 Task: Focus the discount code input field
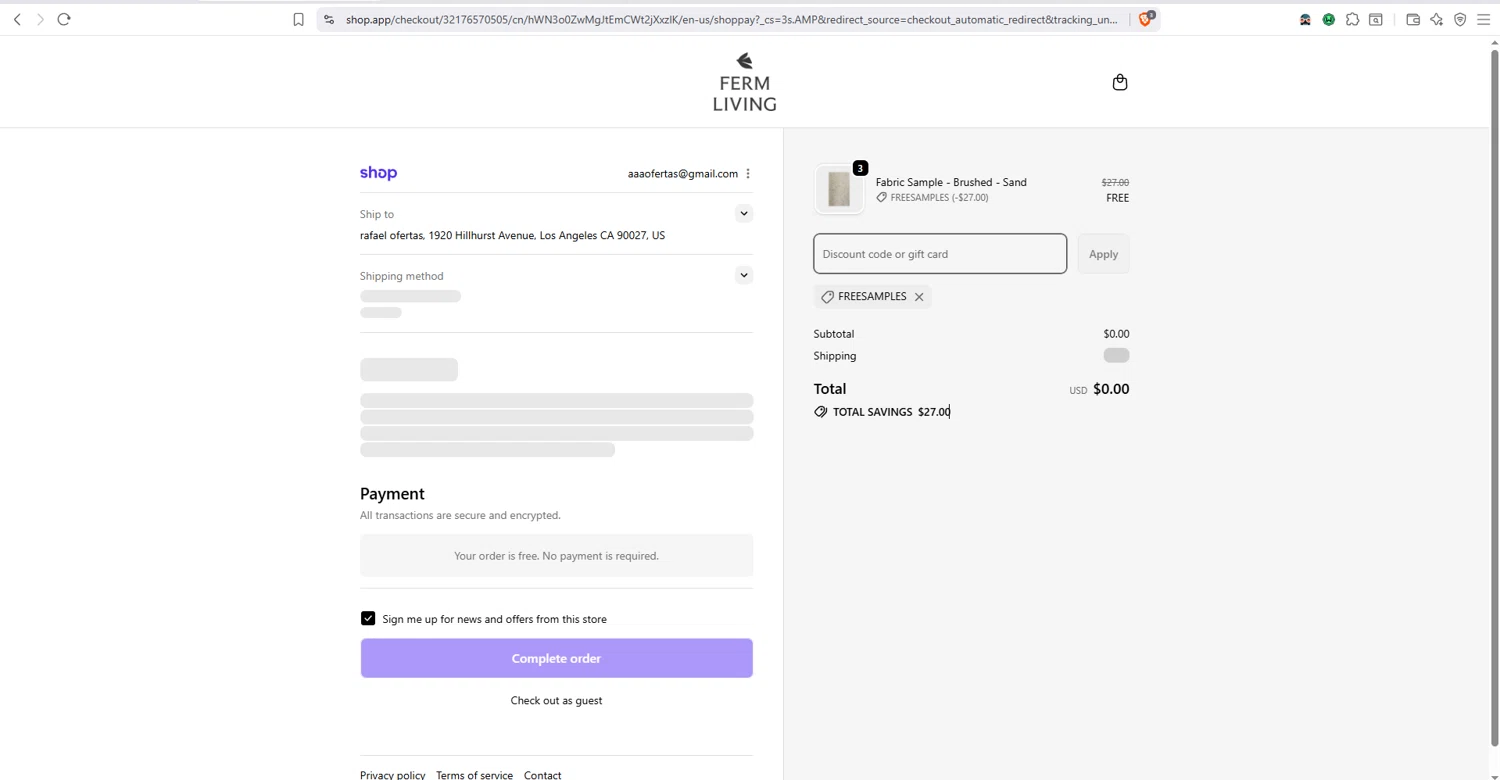point(940,254)
